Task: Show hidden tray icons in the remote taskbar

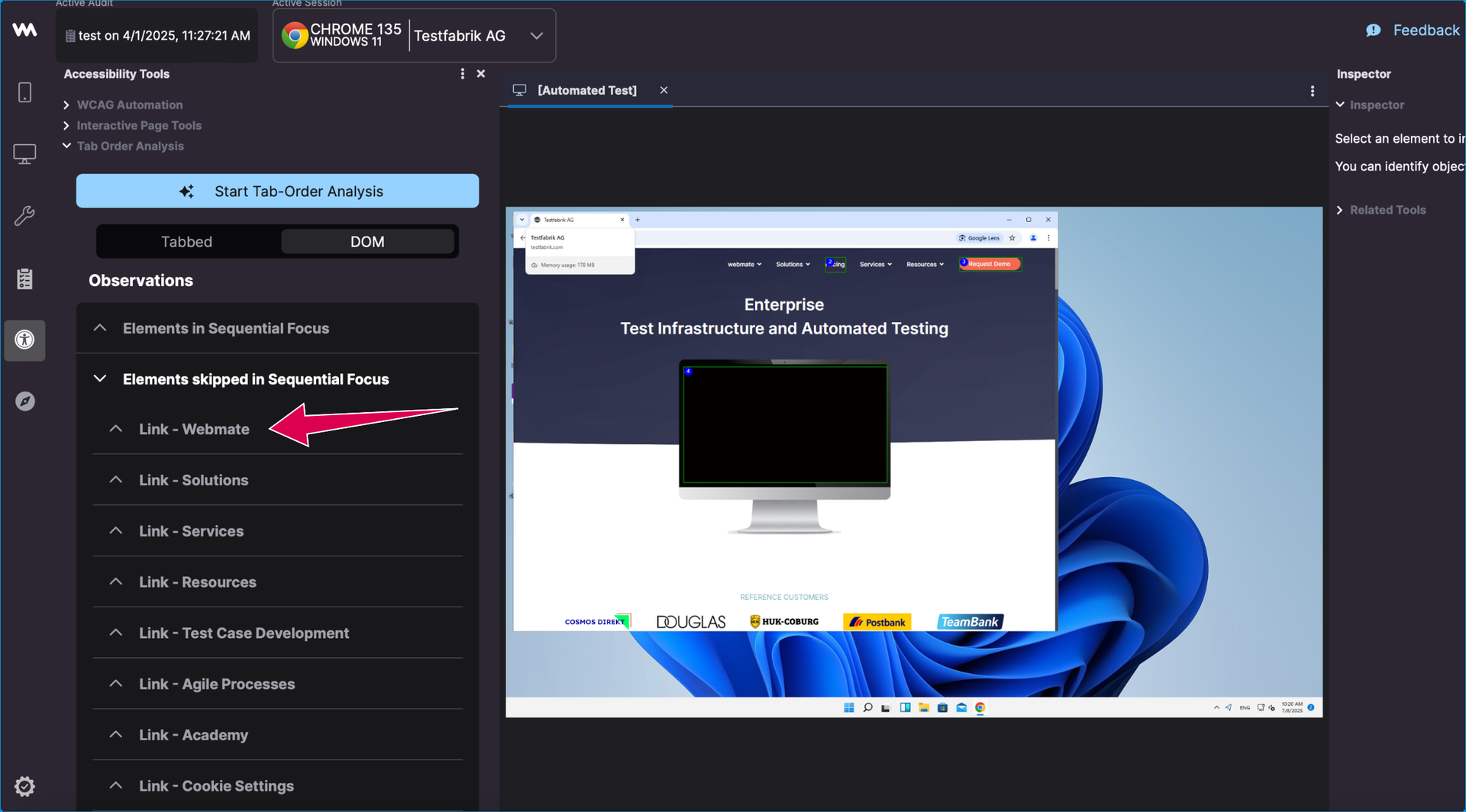Action: (1216, 707)
